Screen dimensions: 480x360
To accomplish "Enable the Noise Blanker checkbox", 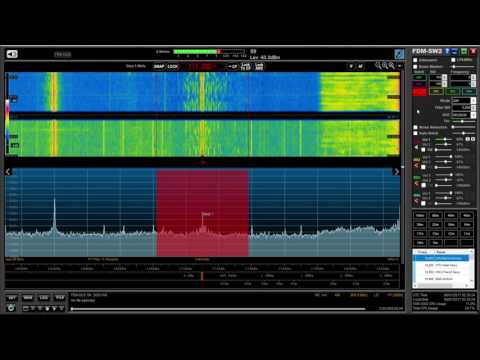I will pos(415,67).
